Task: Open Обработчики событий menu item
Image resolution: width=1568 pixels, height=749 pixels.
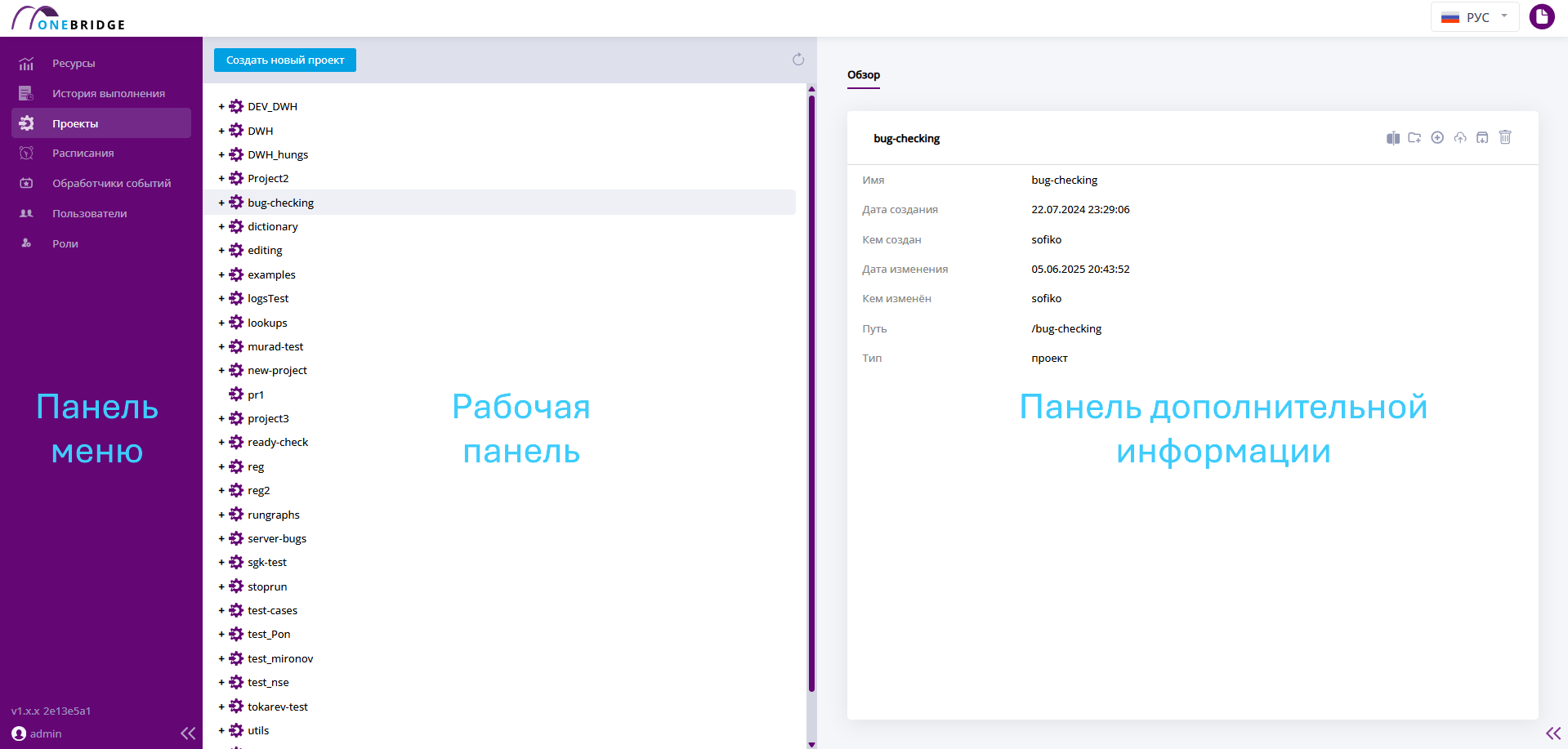Action: click(x=101, y=184)
